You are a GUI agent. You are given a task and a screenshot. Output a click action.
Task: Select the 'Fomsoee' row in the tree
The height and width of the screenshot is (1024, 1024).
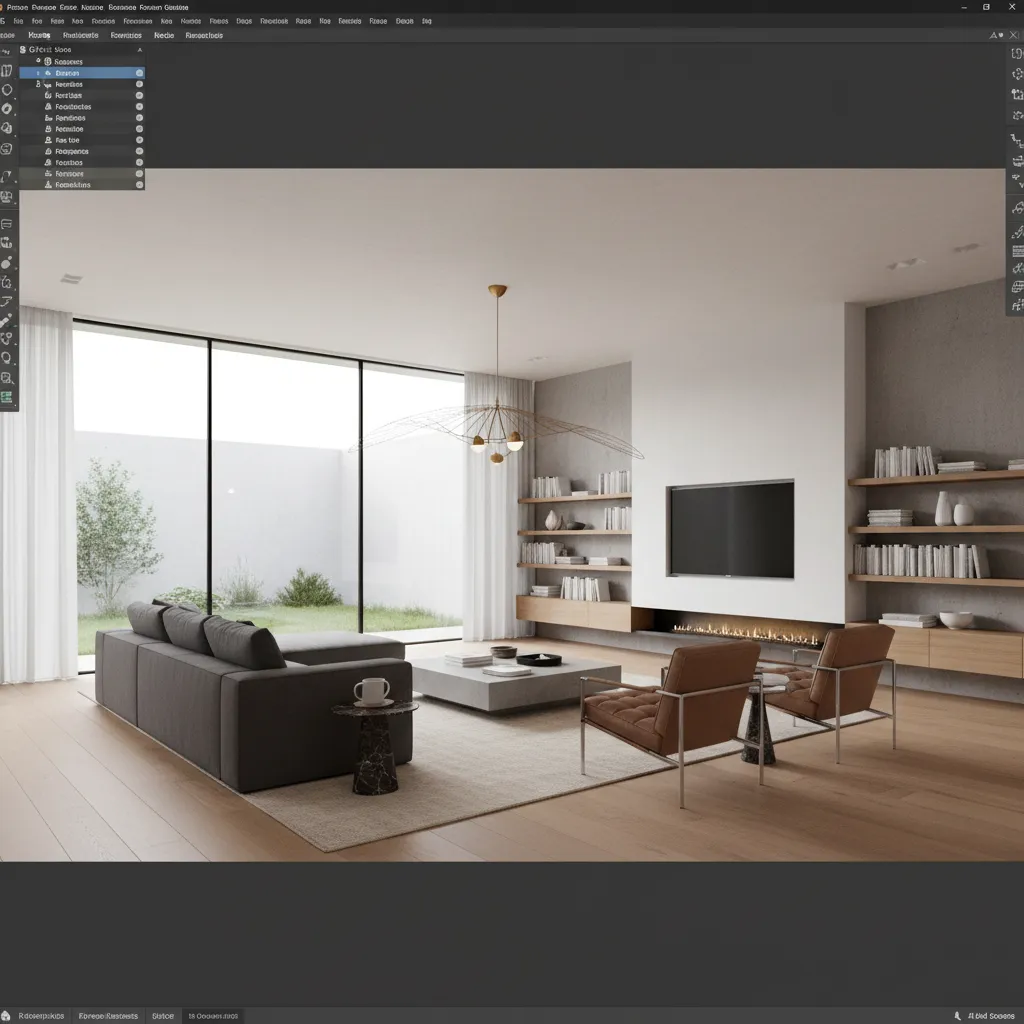click(82, 174)
